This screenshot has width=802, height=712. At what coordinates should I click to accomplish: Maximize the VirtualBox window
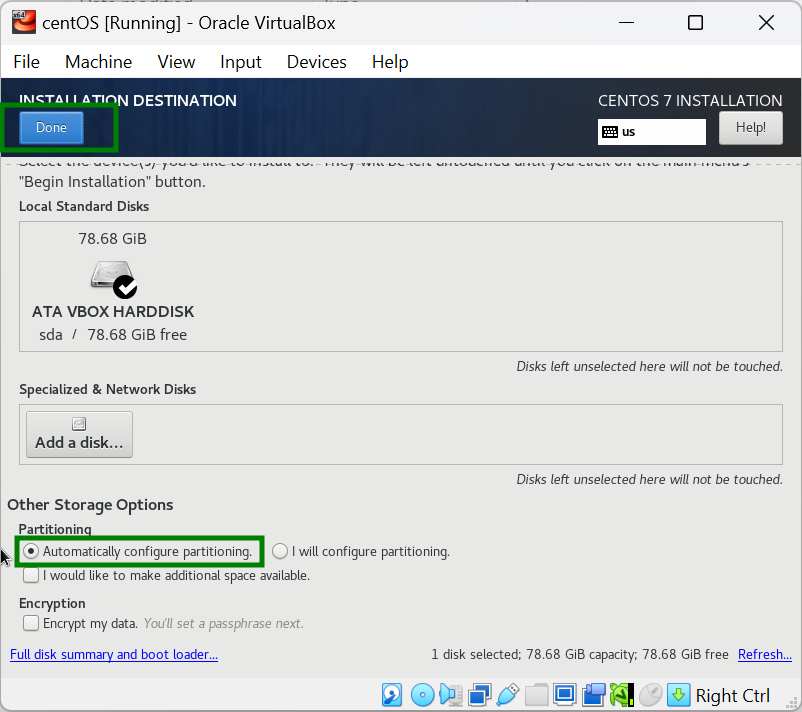pos(695,23)
